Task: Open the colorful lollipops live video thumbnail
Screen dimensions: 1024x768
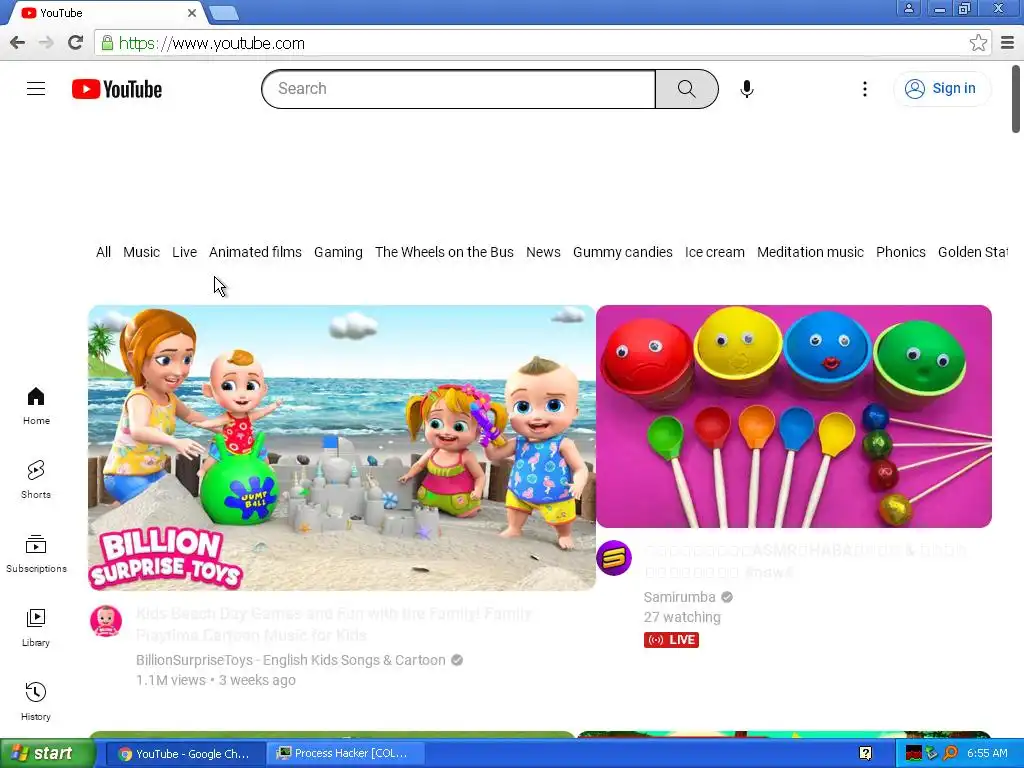Action: click(793, 416)
